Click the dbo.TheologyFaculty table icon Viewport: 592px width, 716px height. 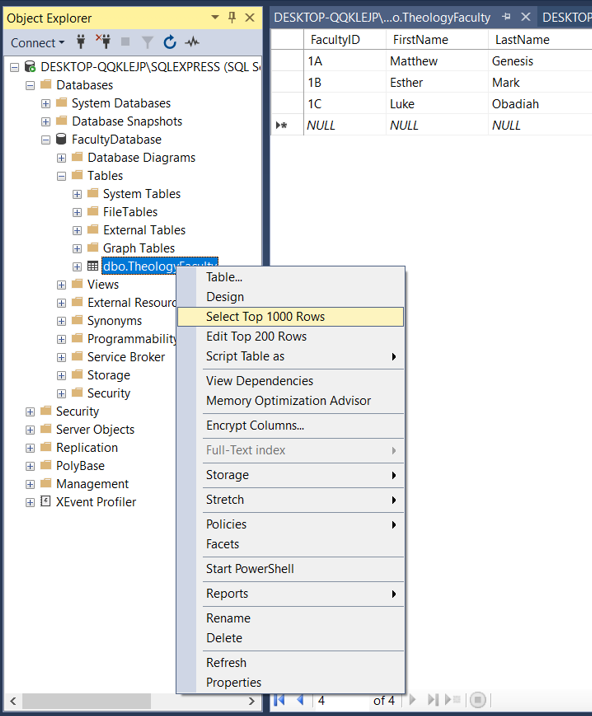93,266
